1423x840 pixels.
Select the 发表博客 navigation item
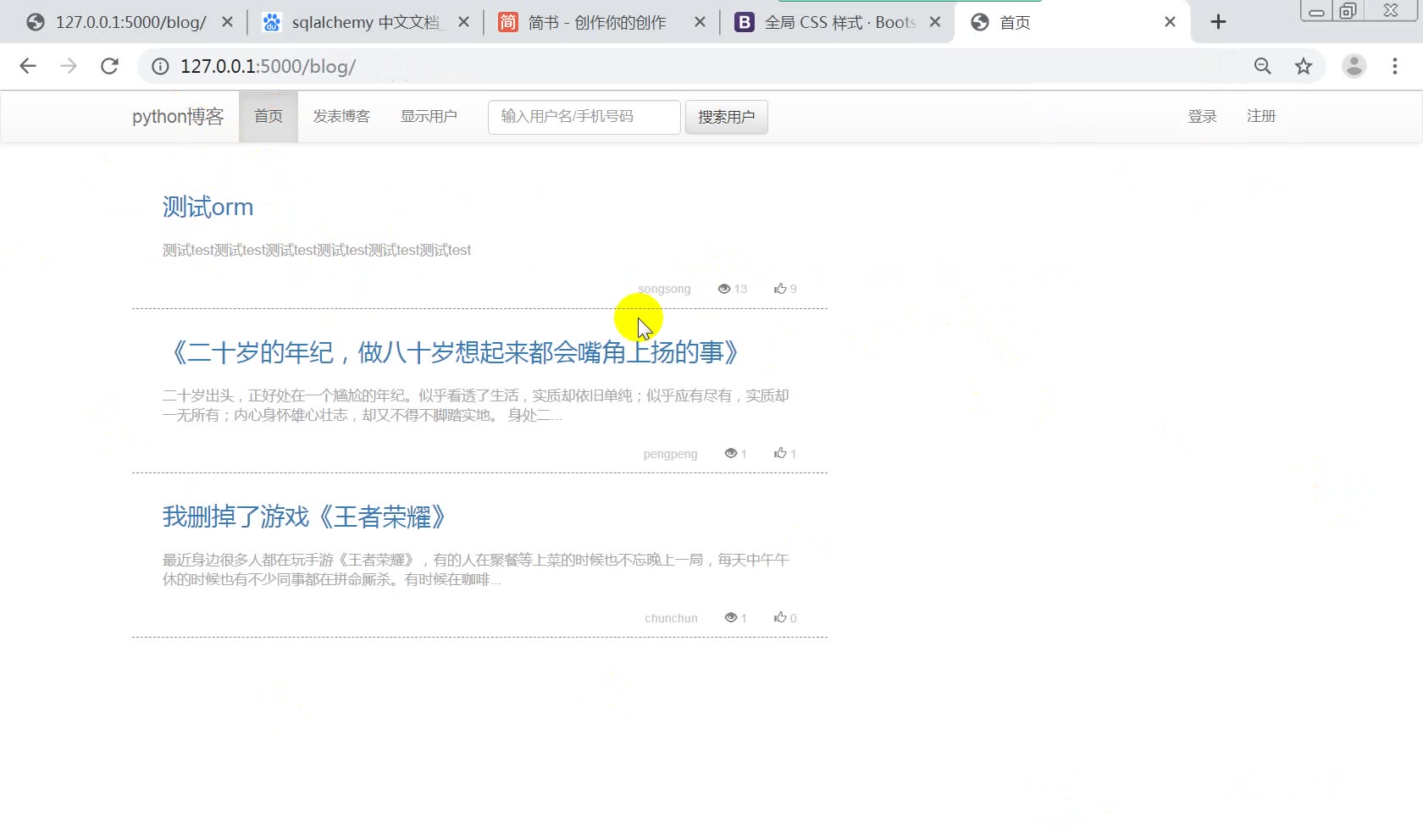click(x=341, y=116)
